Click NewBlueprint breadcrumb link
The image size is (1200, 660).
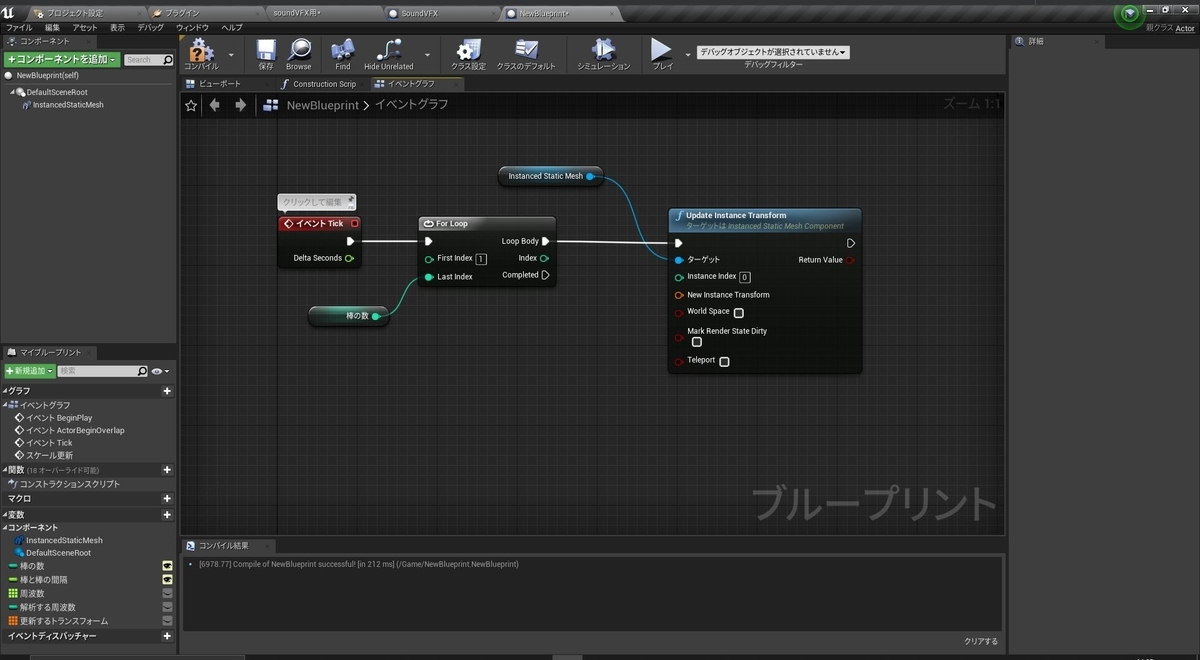[325, 105]
